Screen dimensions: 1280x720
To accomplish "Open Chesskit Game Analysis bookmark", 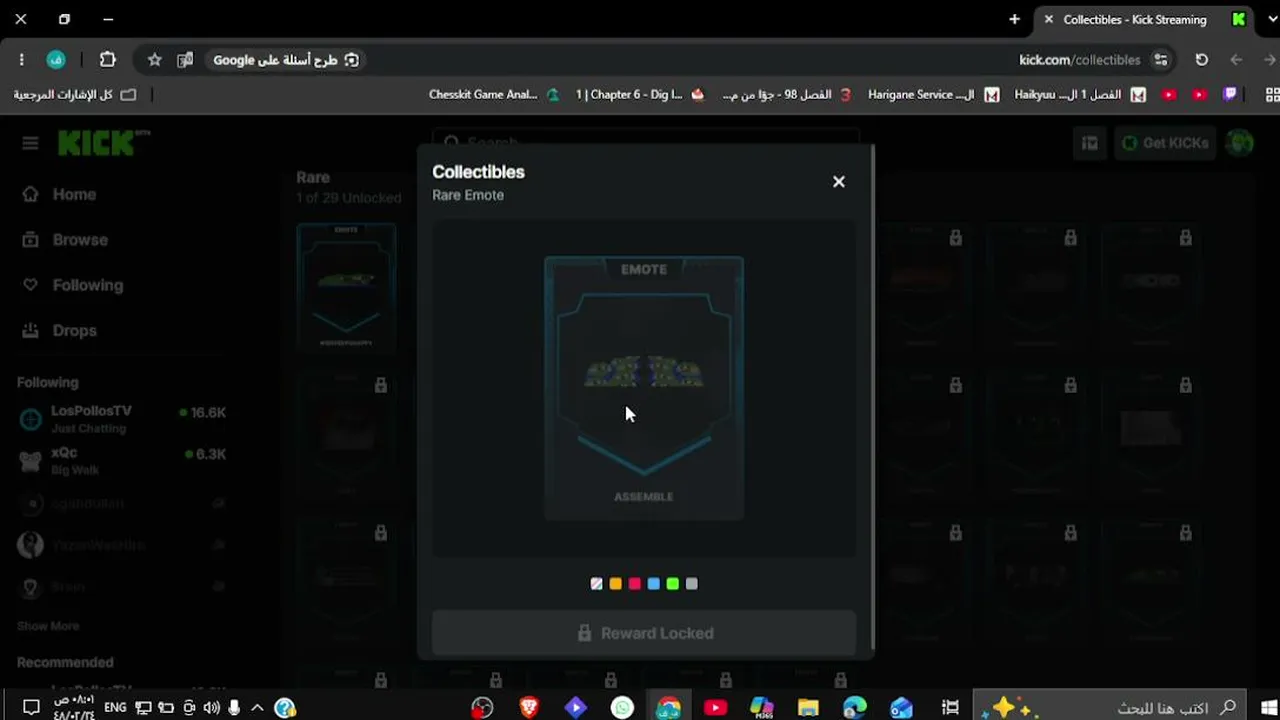I will click(494, 95).
